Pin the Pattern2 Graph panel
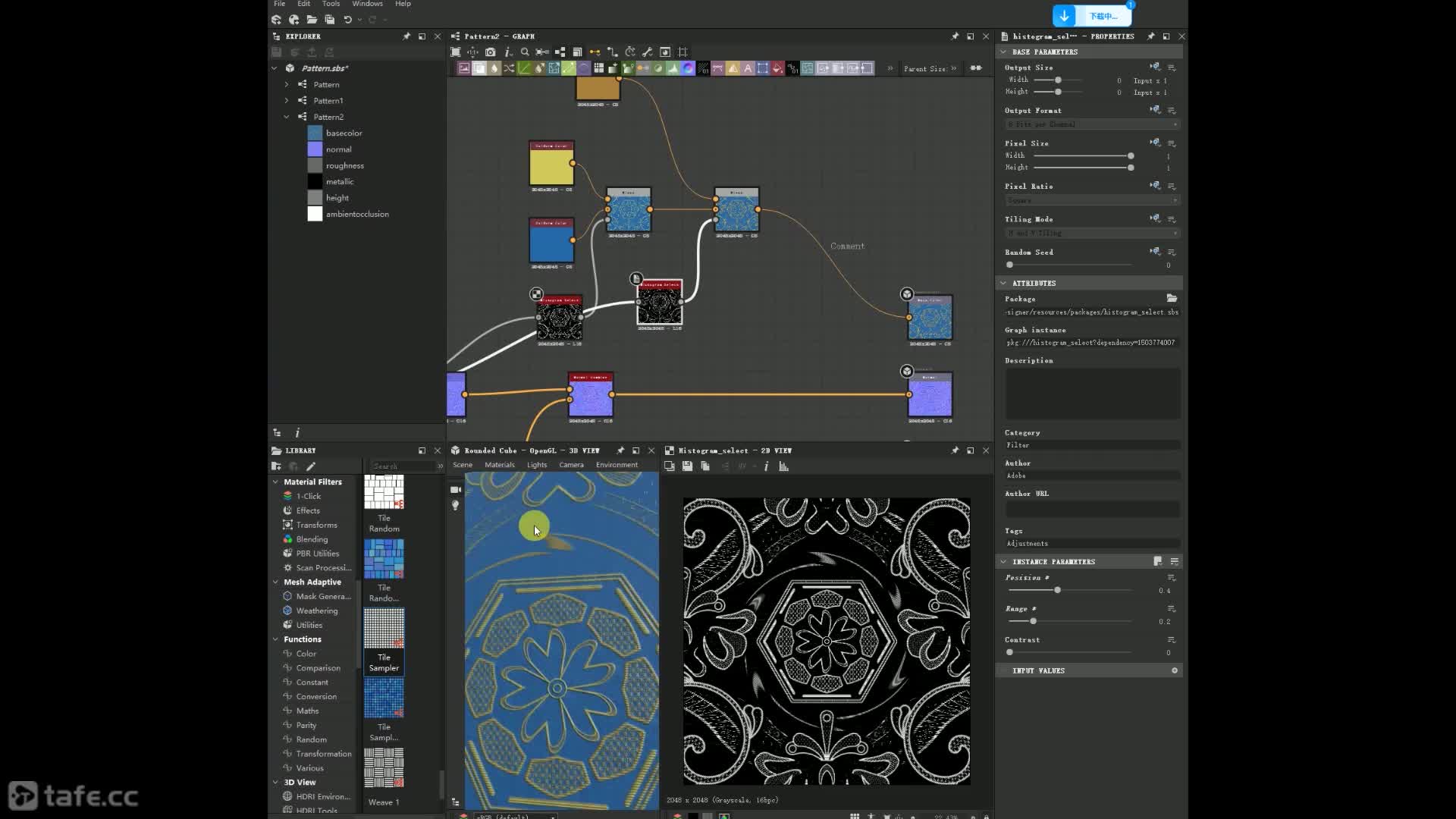Image resolution: width=1456 pixels, height=819 pixels. click(x=955, y=36)
